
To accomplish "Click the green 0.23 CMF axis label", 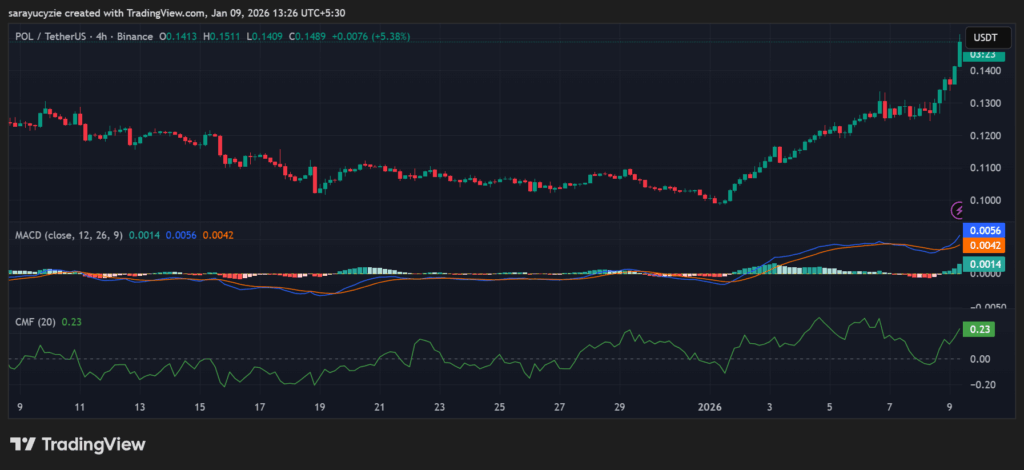I will (x=980, y=329).
